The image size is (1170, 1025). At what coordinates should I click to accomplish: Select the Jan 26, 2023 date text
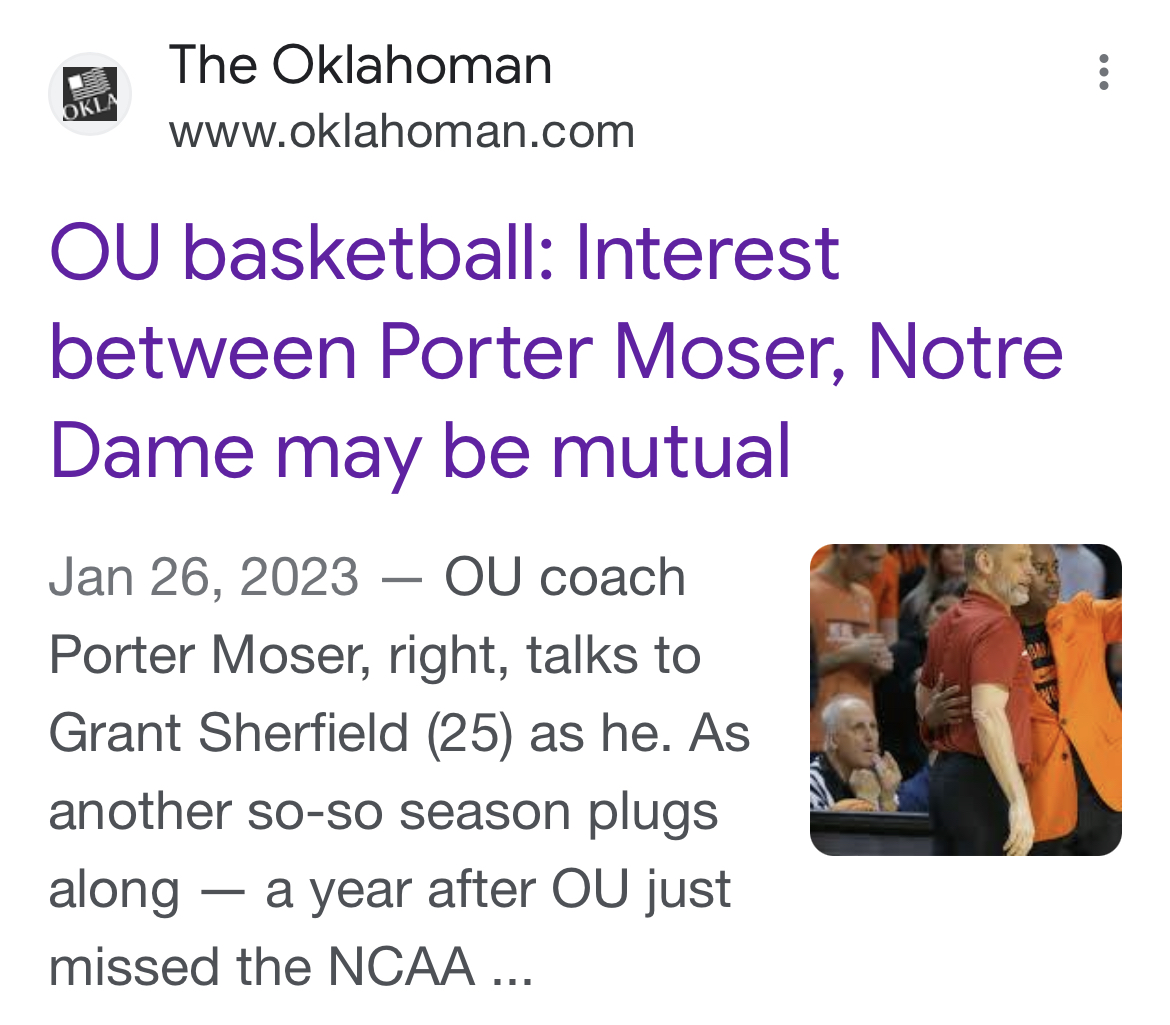[204, 577]
